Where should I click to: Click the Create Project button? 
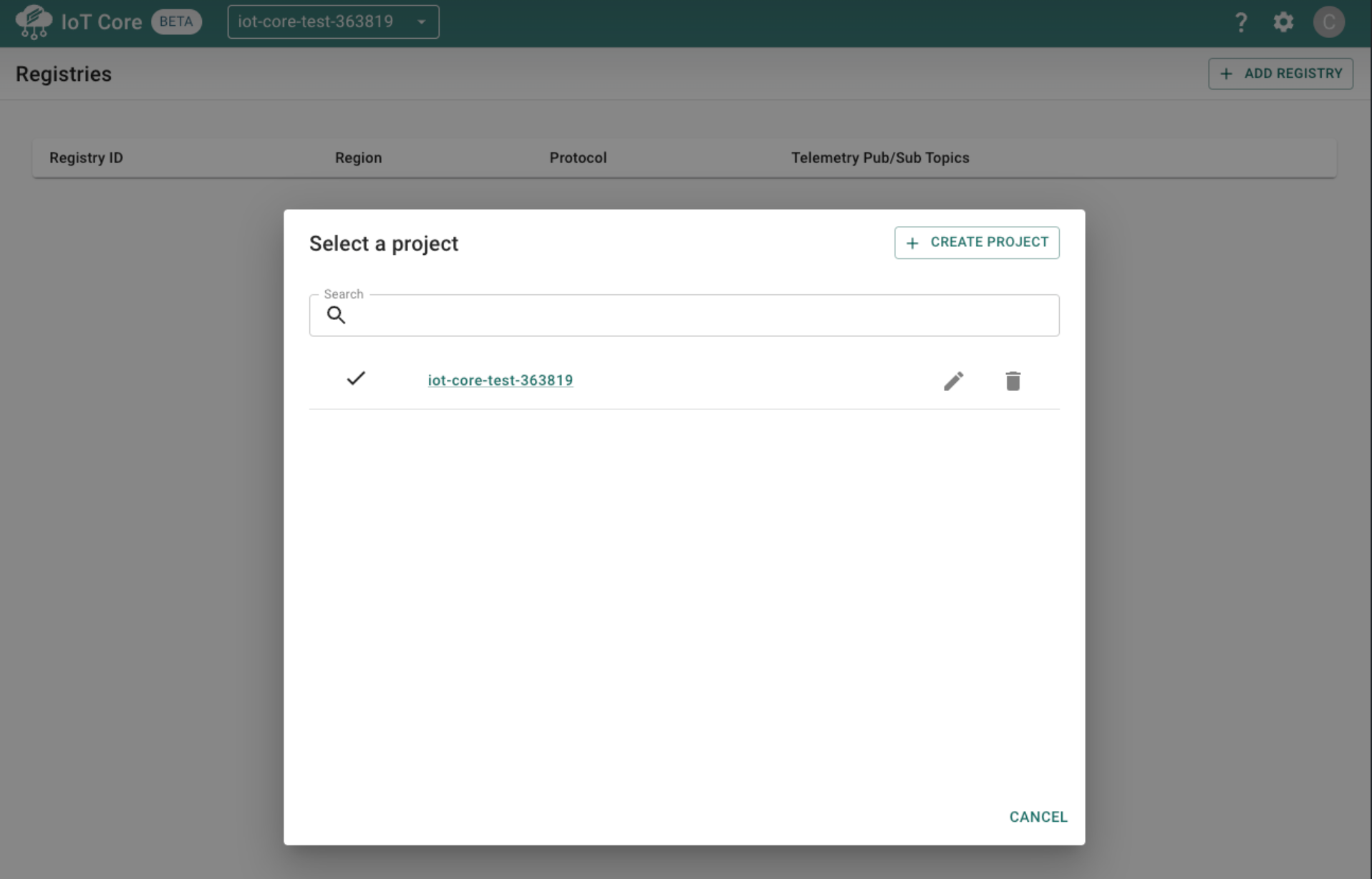(x=976, y=243)
